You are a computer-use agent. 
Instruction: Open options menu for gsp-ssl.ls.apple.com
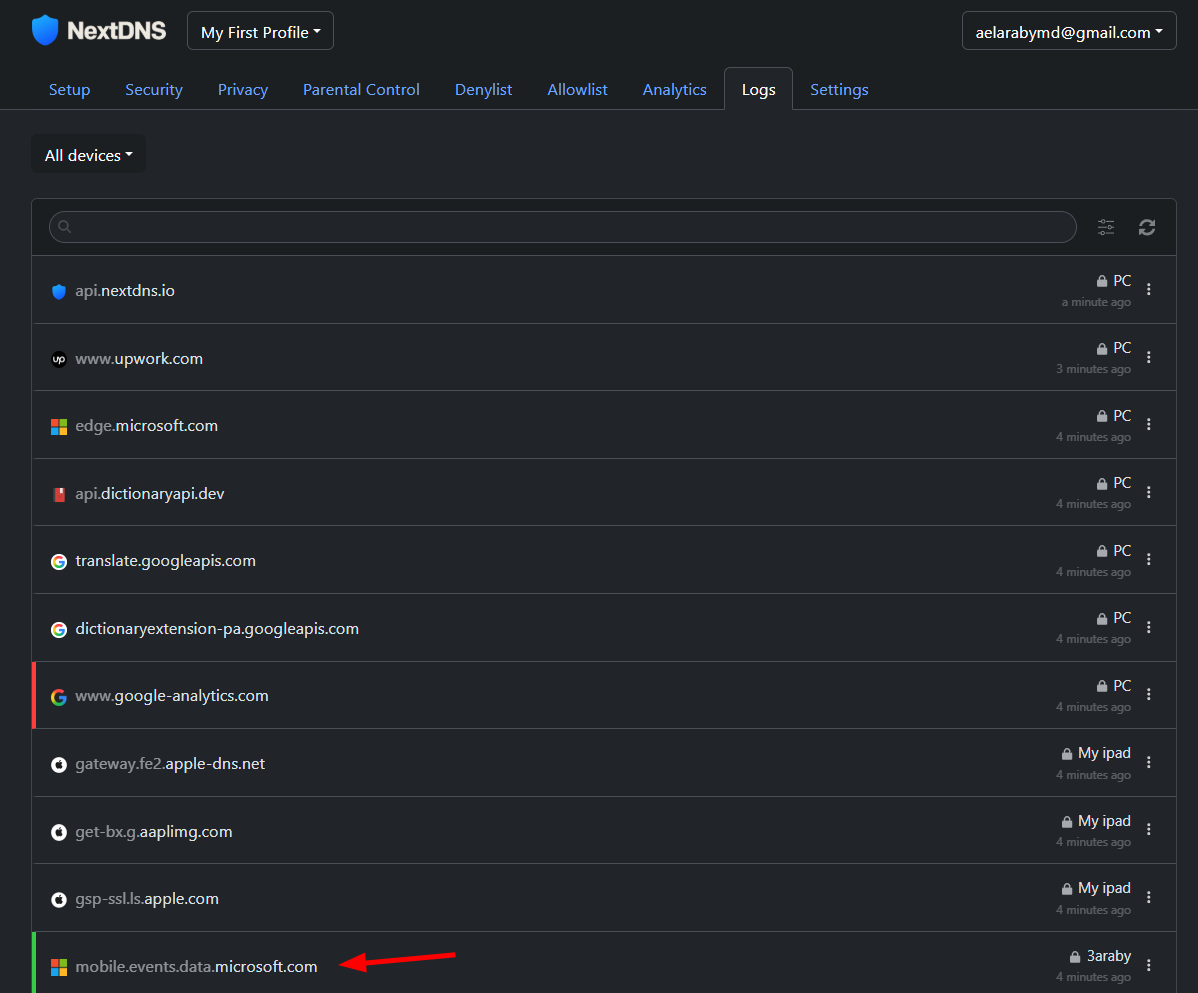1148,897
